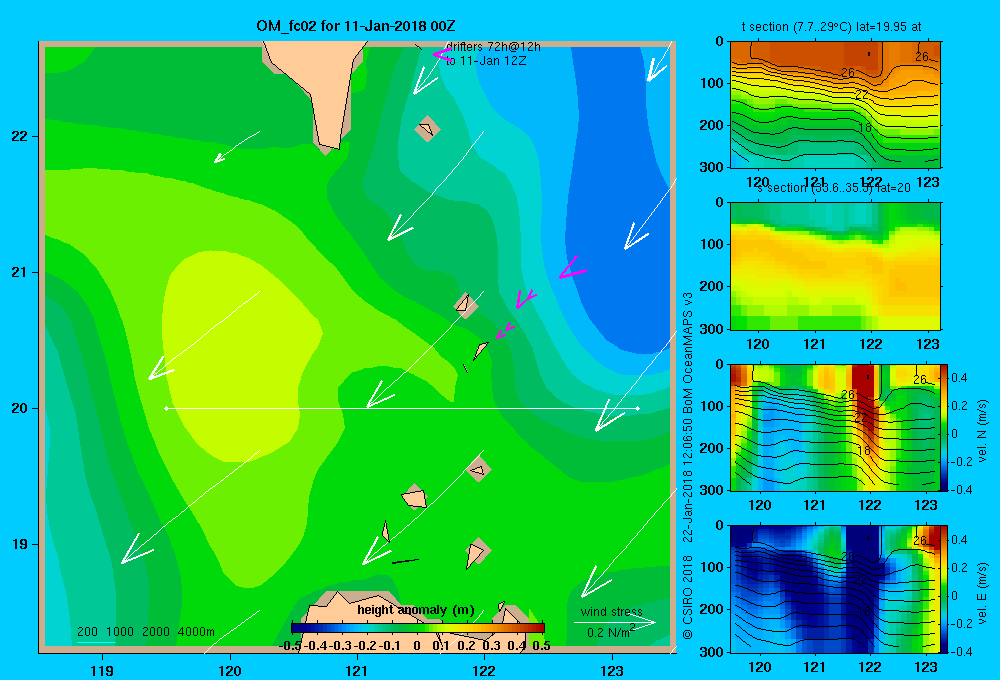Click the 'to 11-Jan 12Z' label
The height and width of the screenshot is (680, 1000).
pos(486,61)
